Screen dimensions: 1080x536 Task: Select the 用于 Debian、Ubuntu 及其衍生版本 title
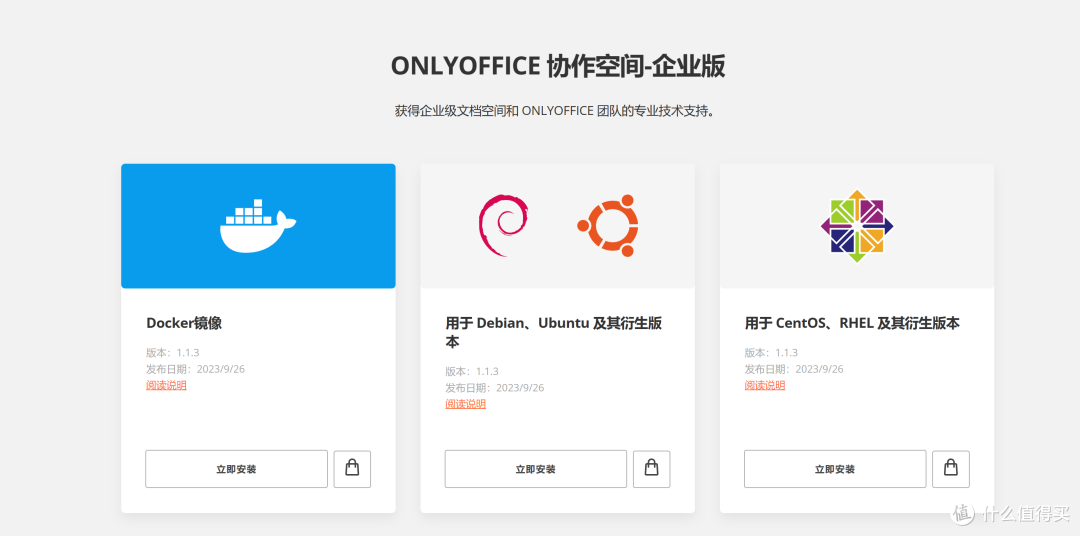pos(554,332)
